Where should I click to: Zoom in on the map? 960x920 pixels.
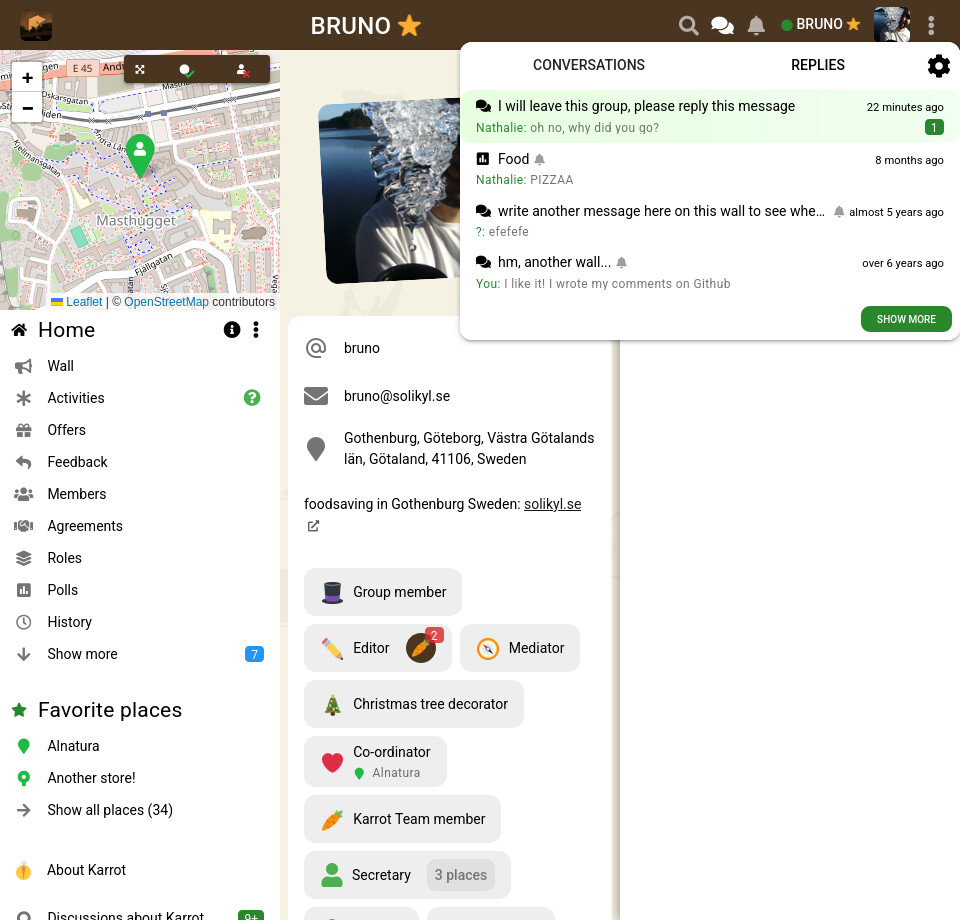(x=27, y=78)
